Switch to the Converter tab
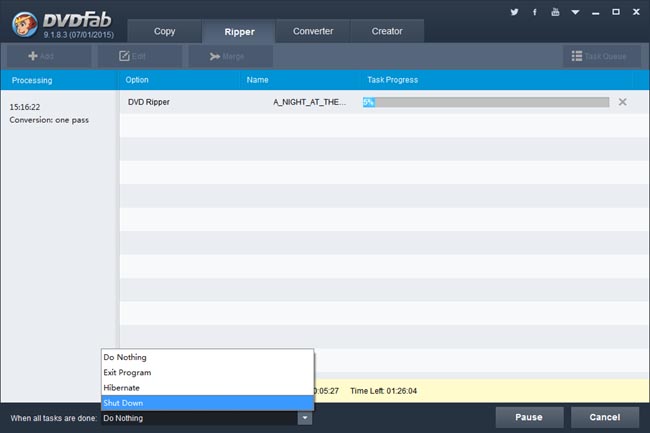 coord(313,31)
